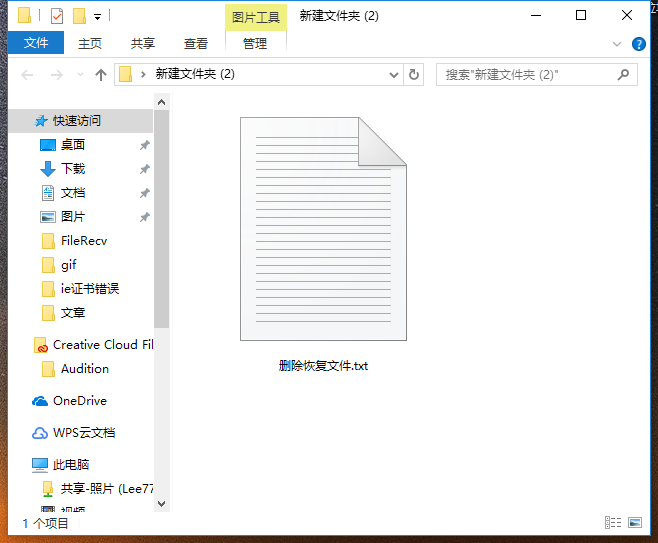Switch to large icons view in status bar
Screen dimensions: 658x543
pyautogui.click(x=634, y=523)
